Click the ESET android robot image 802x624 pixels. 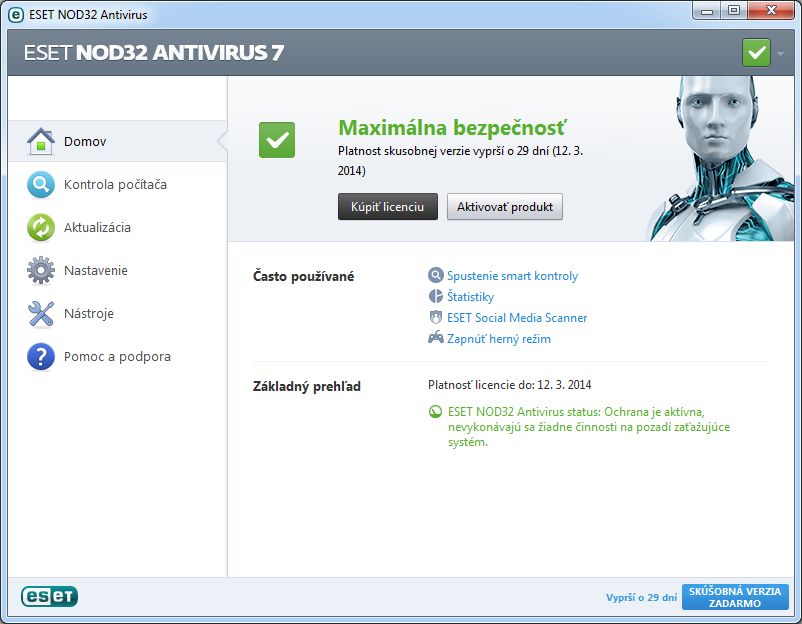point(721,159)
